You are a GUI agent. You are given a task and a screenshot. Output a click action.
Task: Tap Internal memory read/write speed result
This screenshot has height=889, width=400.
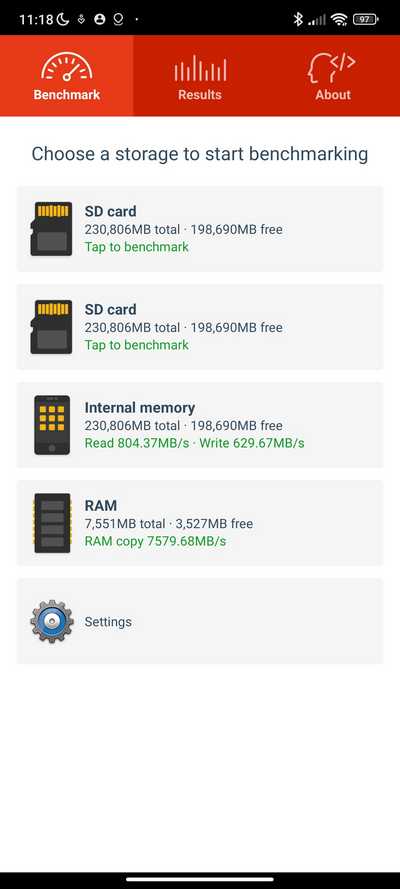pyautogui.click(x=194, y=443)
